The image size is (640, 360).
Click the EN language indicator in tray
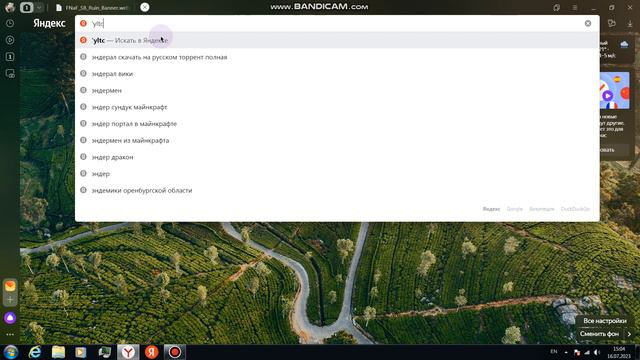pyautogui.click(x=554, y=352)
